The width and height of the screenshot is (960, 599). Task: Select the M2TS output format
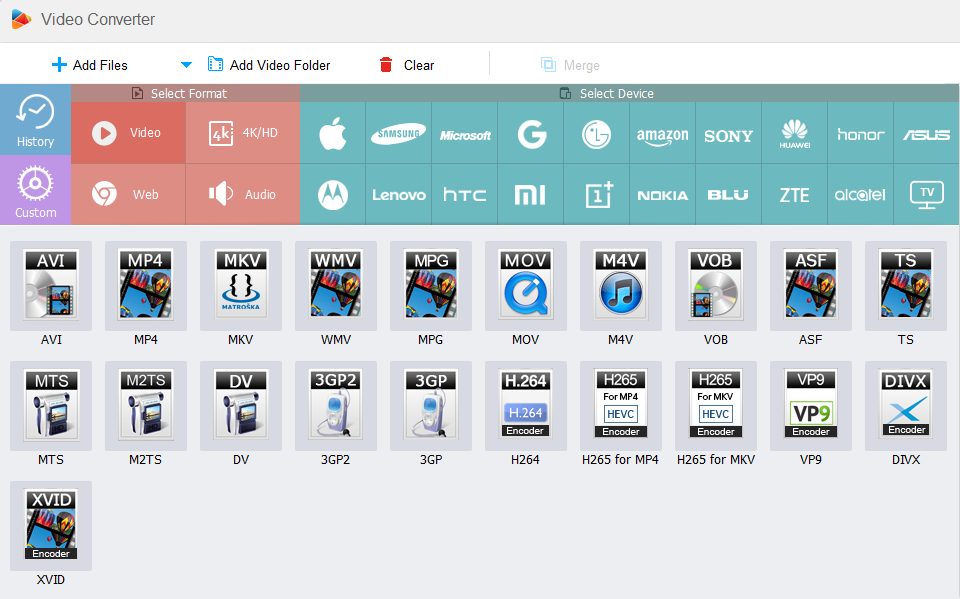point(146,406)
